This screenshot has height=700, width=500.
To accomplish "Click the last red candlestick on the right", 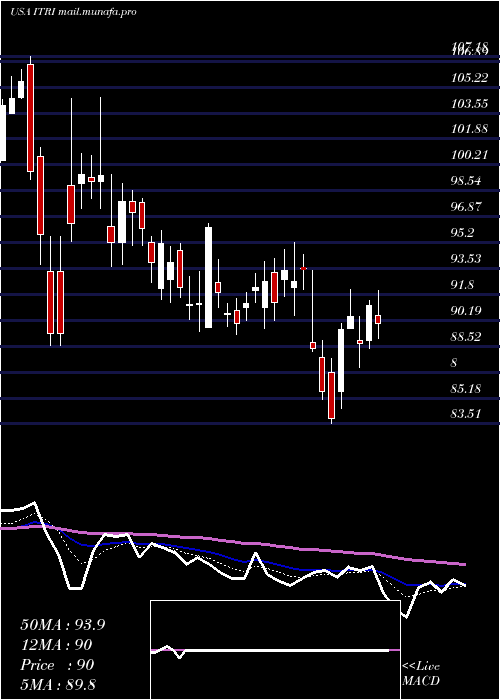I will tap(378, 319).
